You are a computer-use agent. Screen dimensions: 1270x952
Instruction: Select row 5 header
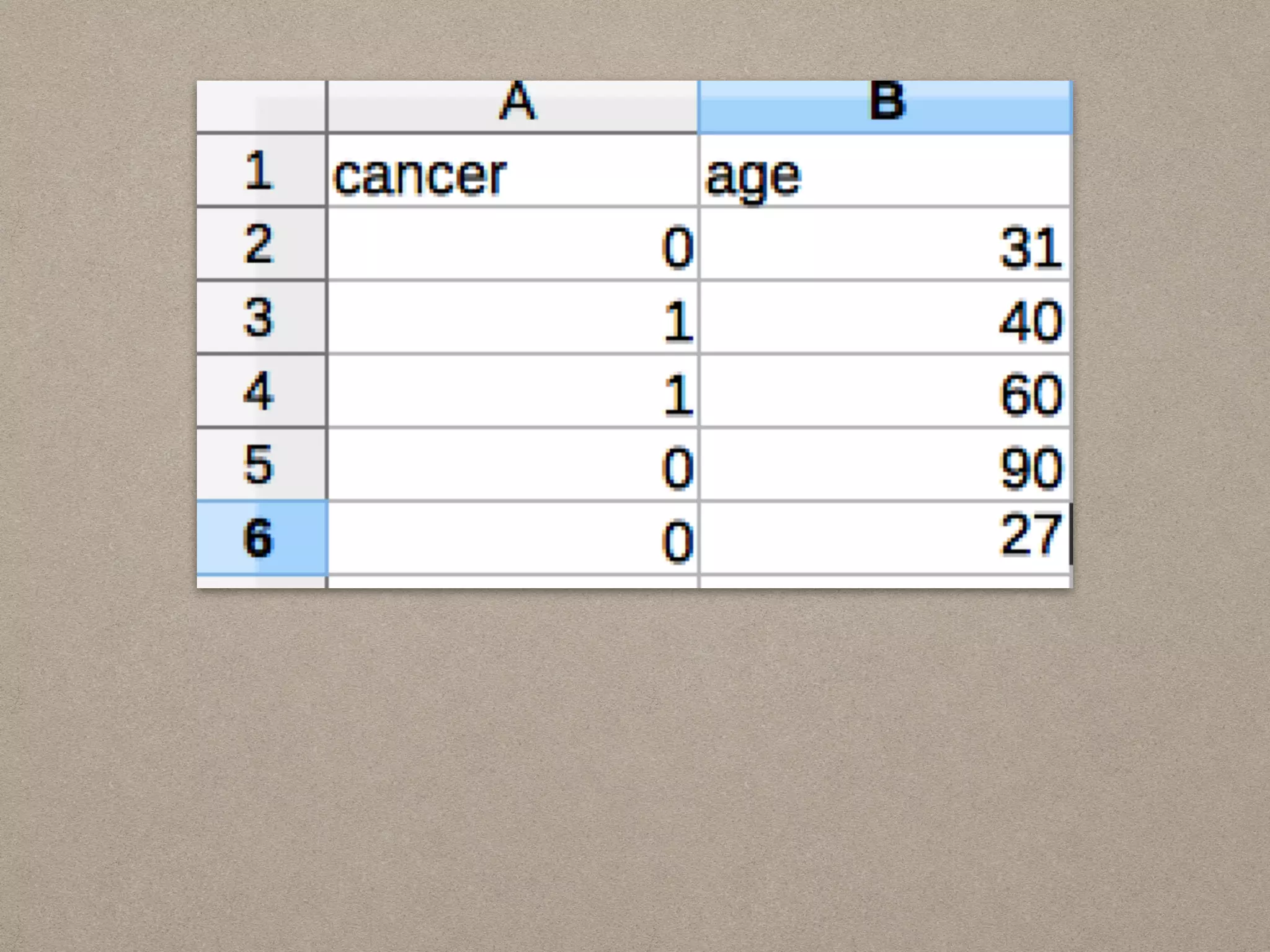(260, 464)
